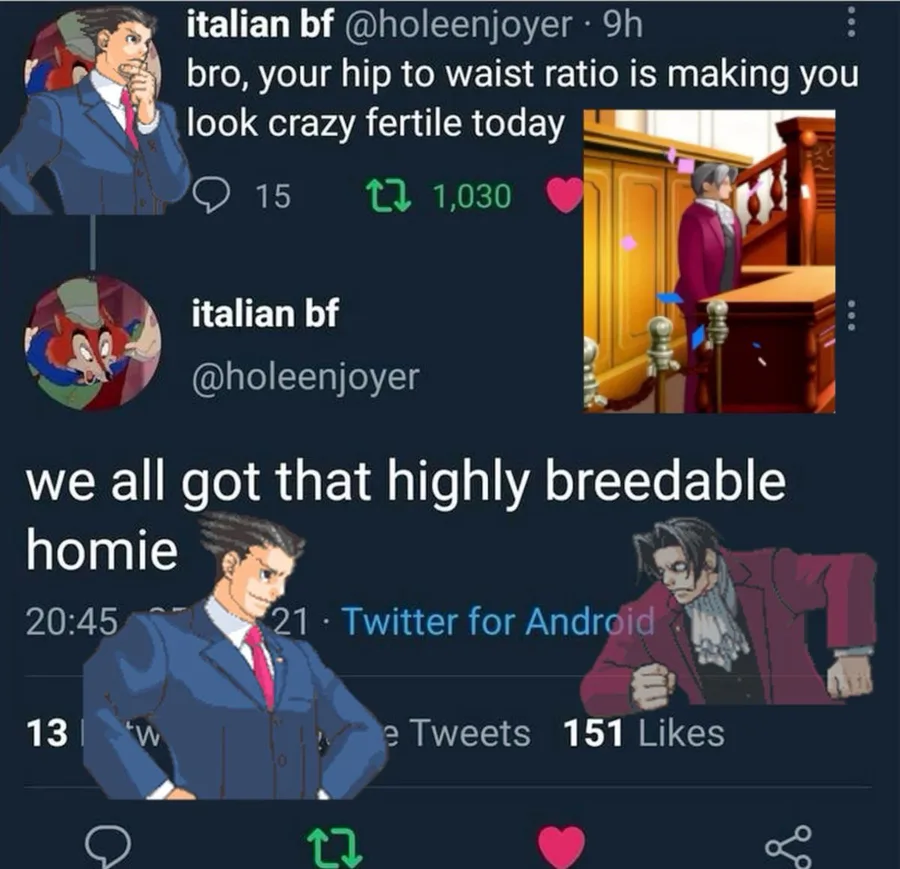The height and width of the screenshot is (869, 900).
Task: Open the round fox cartoon profile avatar
Action: pyautogui.click(x=92, y=343)
